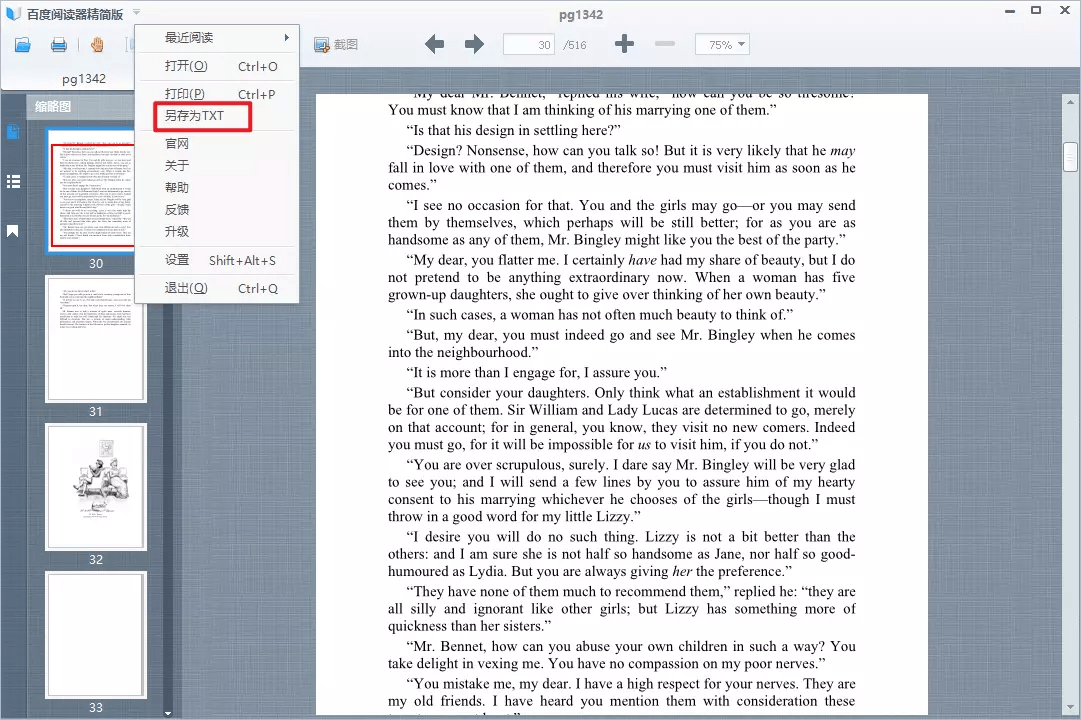Choose 另存为TXT from the menu

pos(195,116)
